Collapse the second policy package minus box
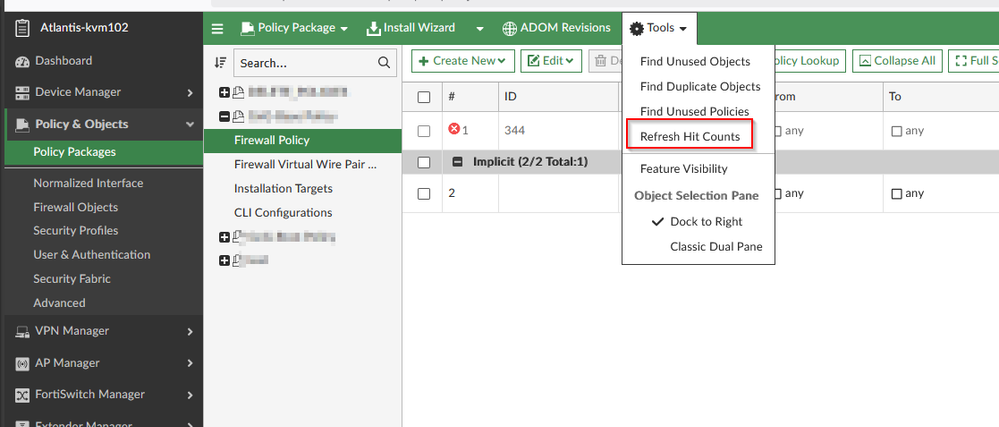The width and height of the screenshot is (999, 427). pos(224,117)
